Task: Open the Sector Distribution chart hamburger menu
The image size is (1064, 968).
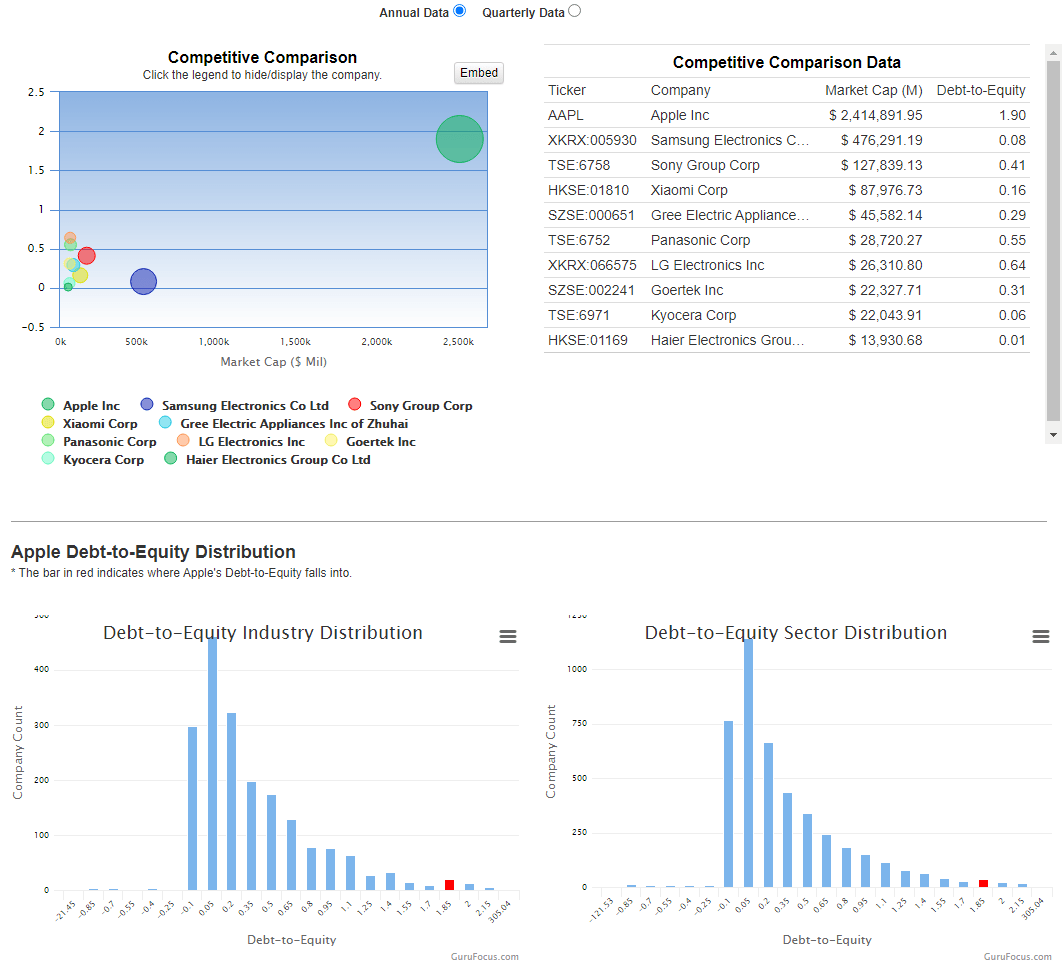Action: coord(1041,637)
